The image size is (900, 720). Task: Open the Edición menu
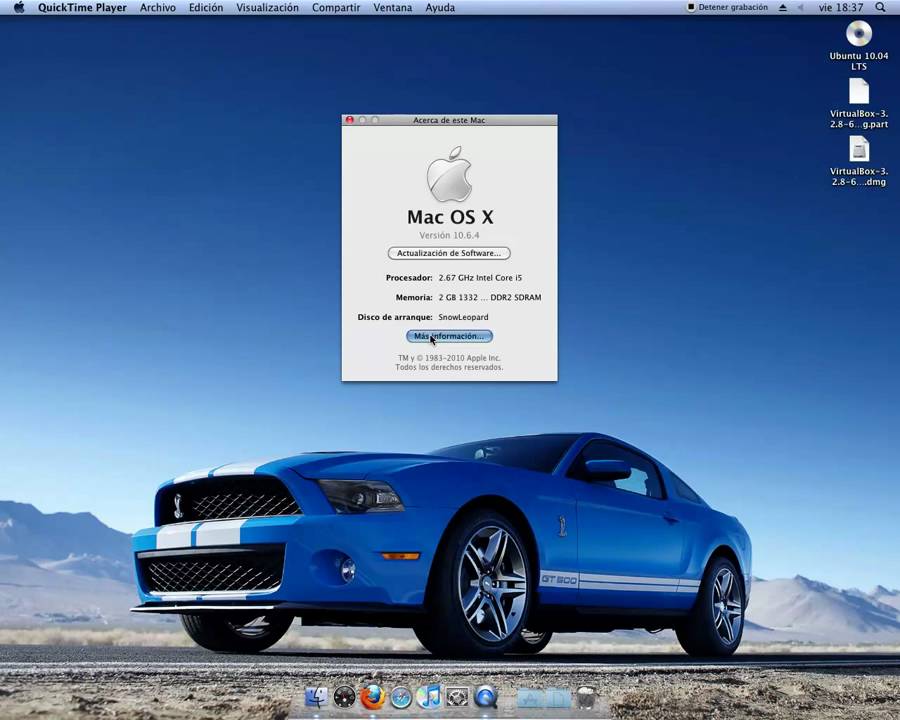[206, 7]
